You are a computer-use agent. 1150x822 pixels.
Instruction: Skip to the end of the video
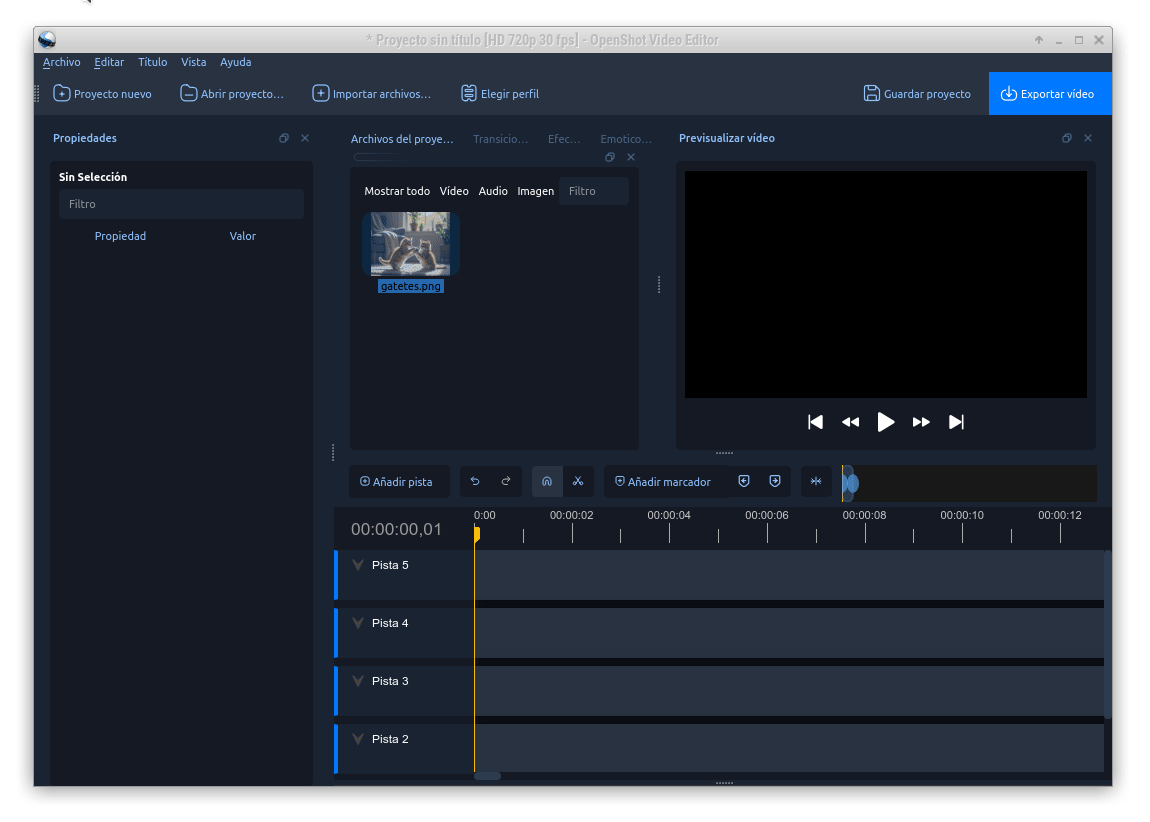coord(956,422)
